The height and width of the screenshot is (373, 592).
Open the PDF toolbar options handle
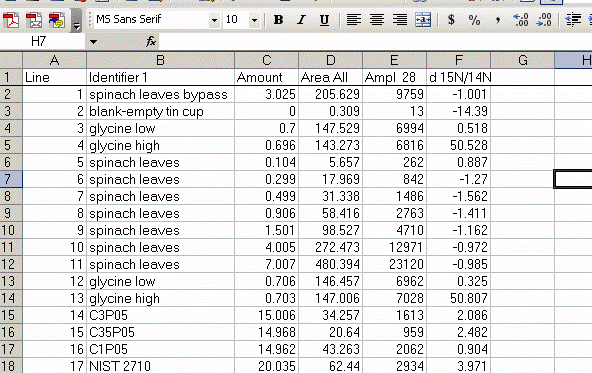(x=76, y=20)
